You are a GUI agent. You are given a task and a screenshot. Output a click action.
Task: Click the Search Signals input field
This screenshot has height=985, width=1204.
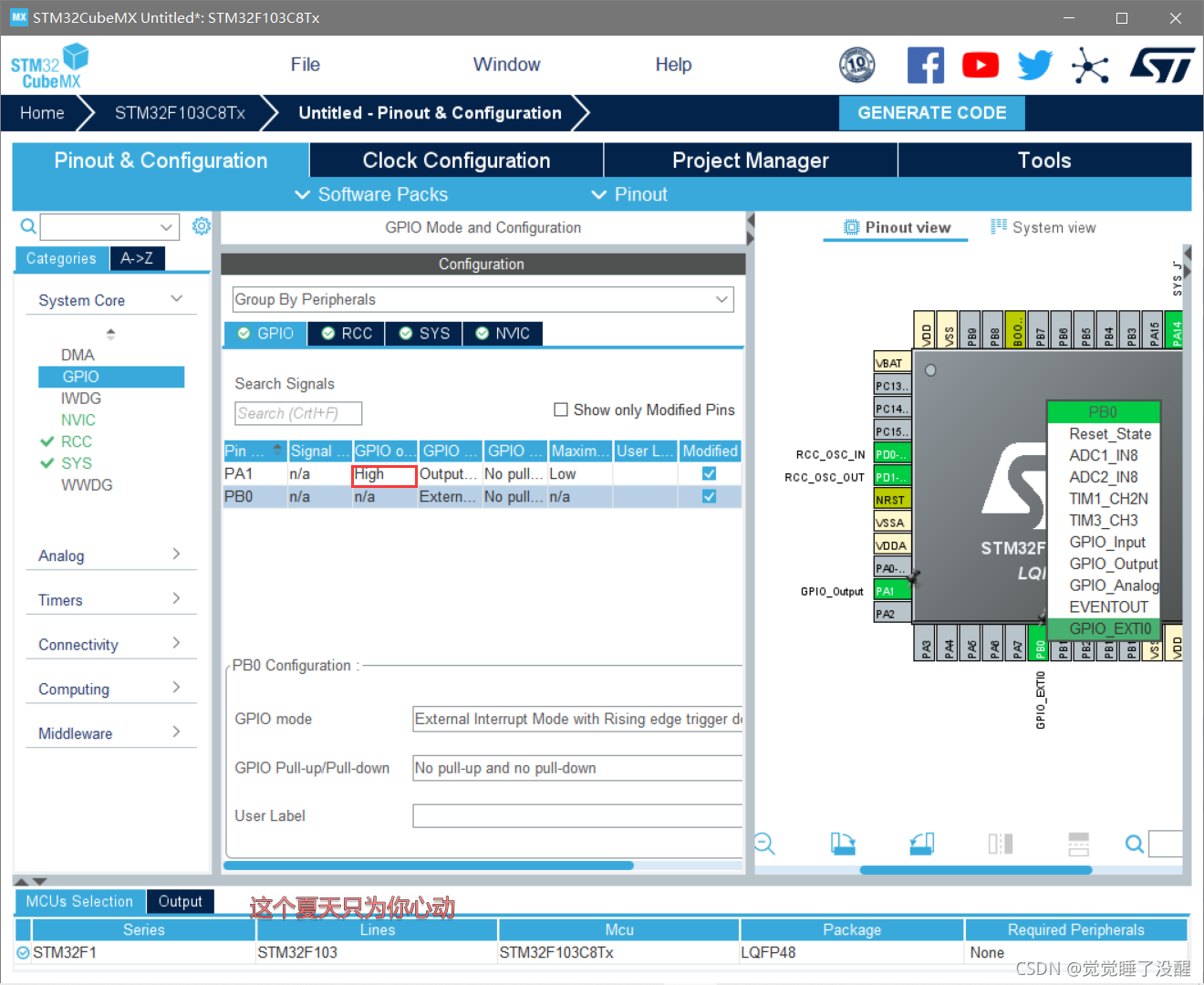(298, 413)
